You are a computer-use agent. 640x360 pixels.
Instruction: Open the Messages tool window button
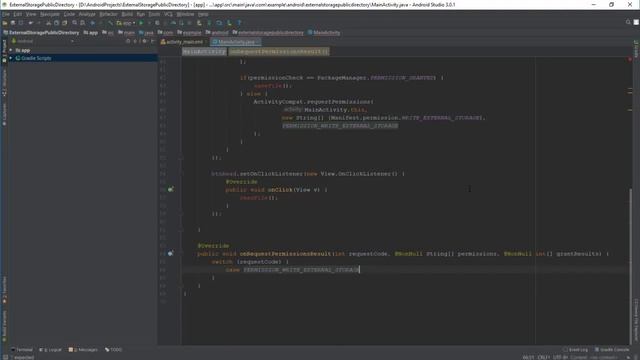83,350
